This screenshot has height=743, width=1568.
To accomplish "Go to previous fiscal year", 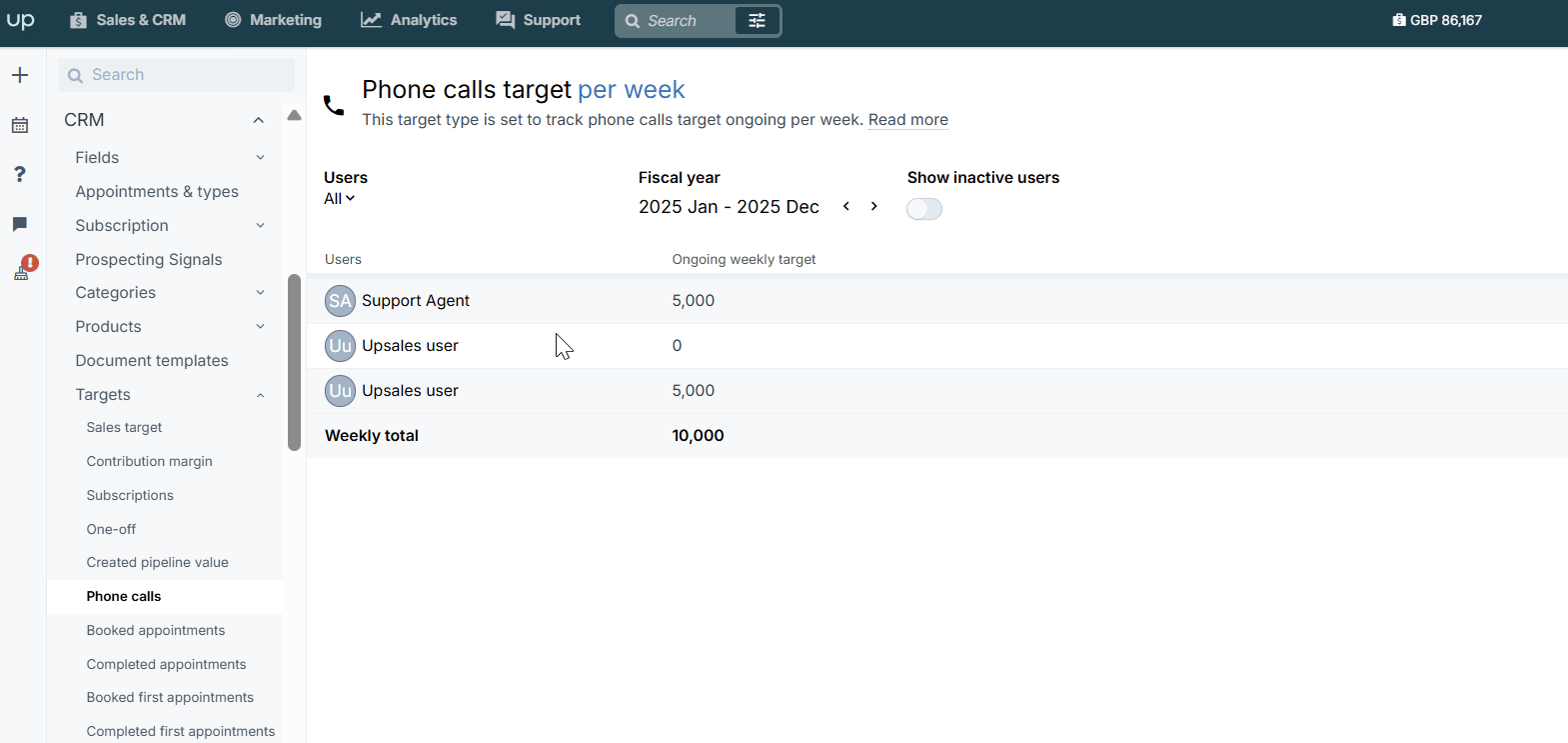I will [x=846, y=206].
